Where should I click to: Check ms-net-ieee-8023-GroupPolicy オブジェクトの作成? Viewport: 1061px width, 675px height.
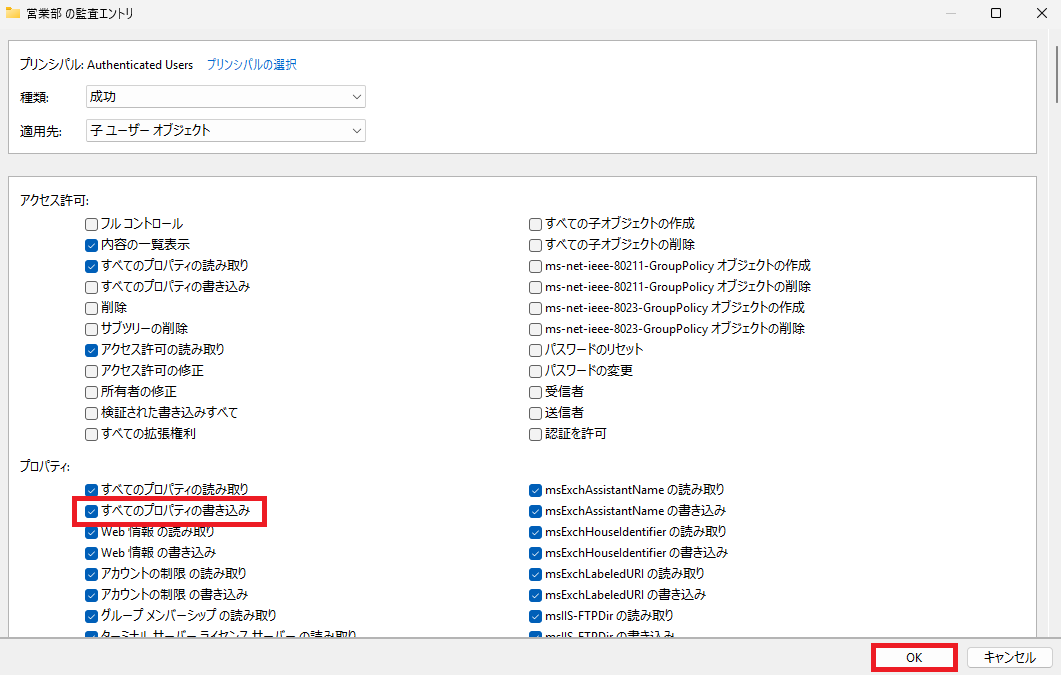pos(535,308)
